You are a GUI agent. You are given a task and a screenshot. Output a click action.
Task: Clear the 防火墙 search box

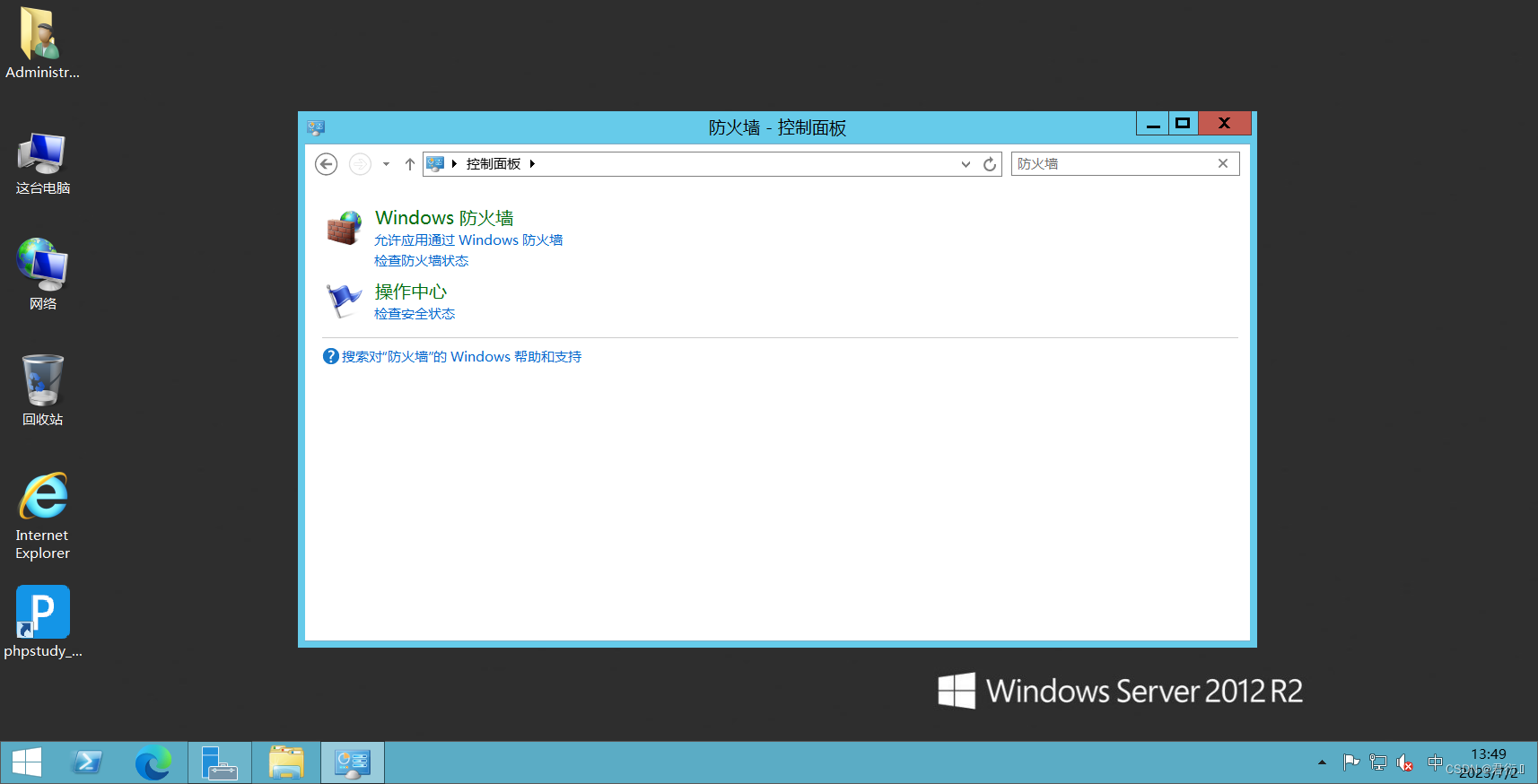1222,163
